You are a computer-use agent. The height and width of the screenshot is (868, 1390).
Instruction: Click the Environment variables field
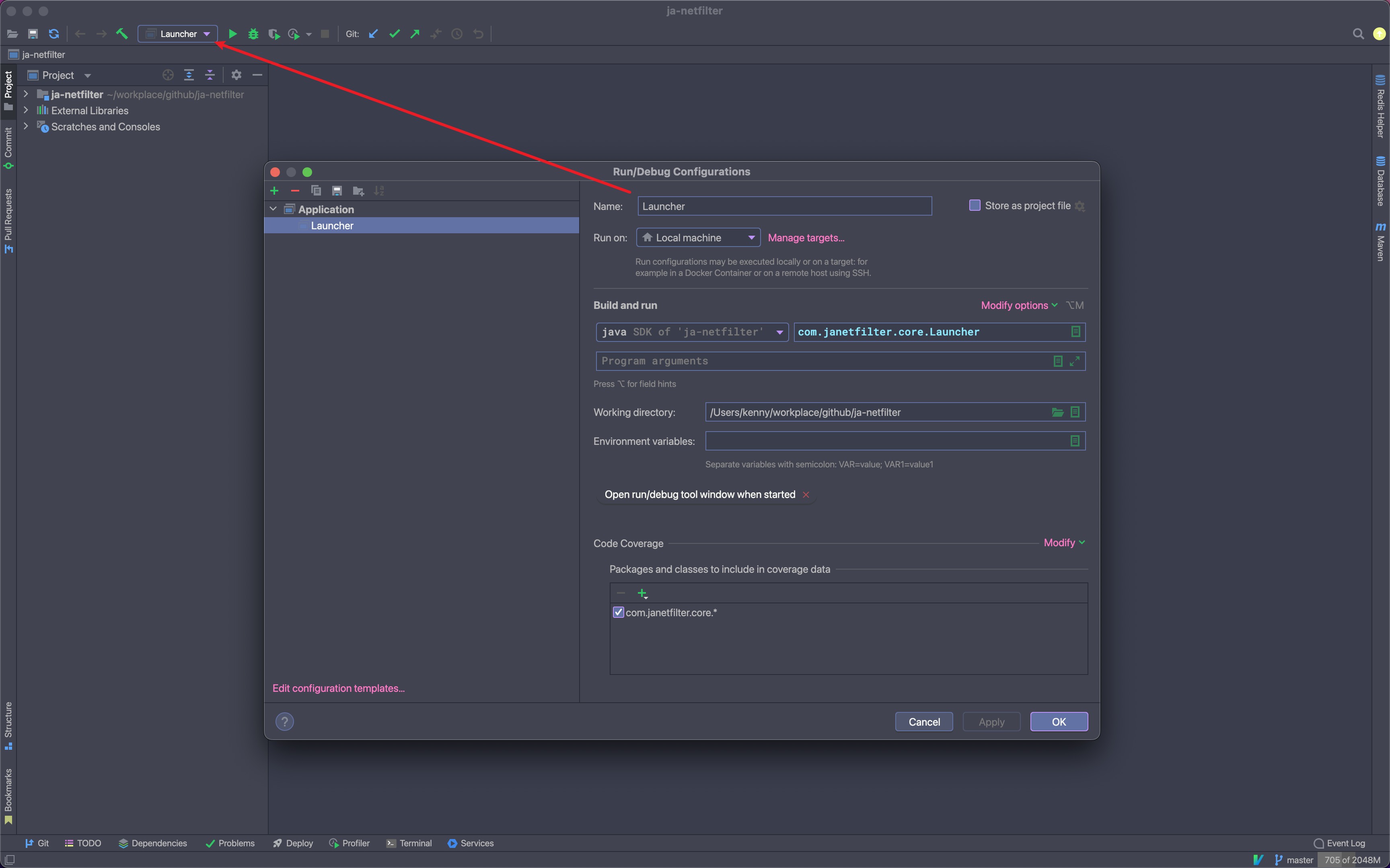(895, 441)
